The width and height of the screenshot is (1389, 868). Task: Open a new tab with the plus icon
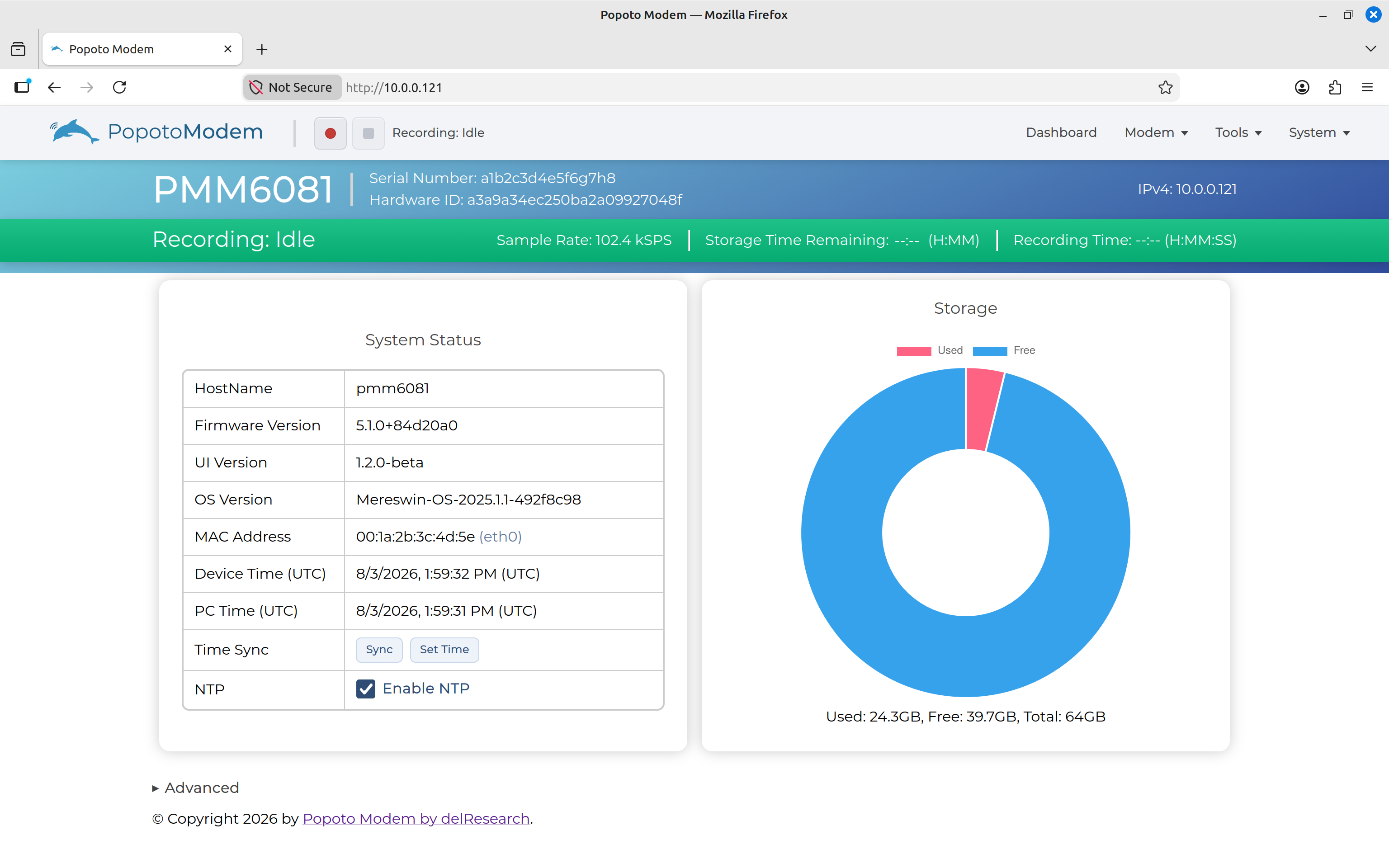[x=262, y=49]
